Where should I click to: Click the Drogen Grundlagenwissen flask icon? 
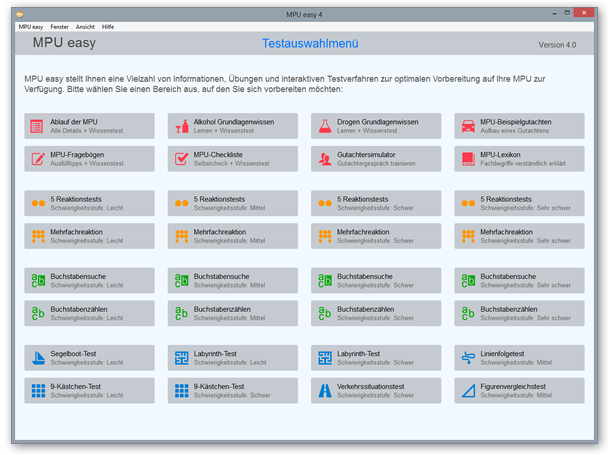325,126
